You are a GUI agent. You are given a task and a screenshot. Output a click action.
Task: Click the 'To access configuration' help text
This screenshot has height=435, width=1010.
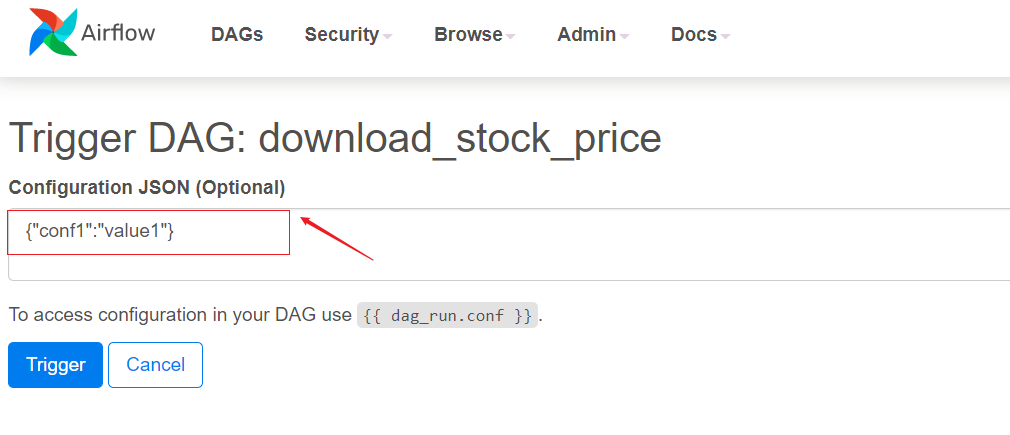click(x=180, y=314)
